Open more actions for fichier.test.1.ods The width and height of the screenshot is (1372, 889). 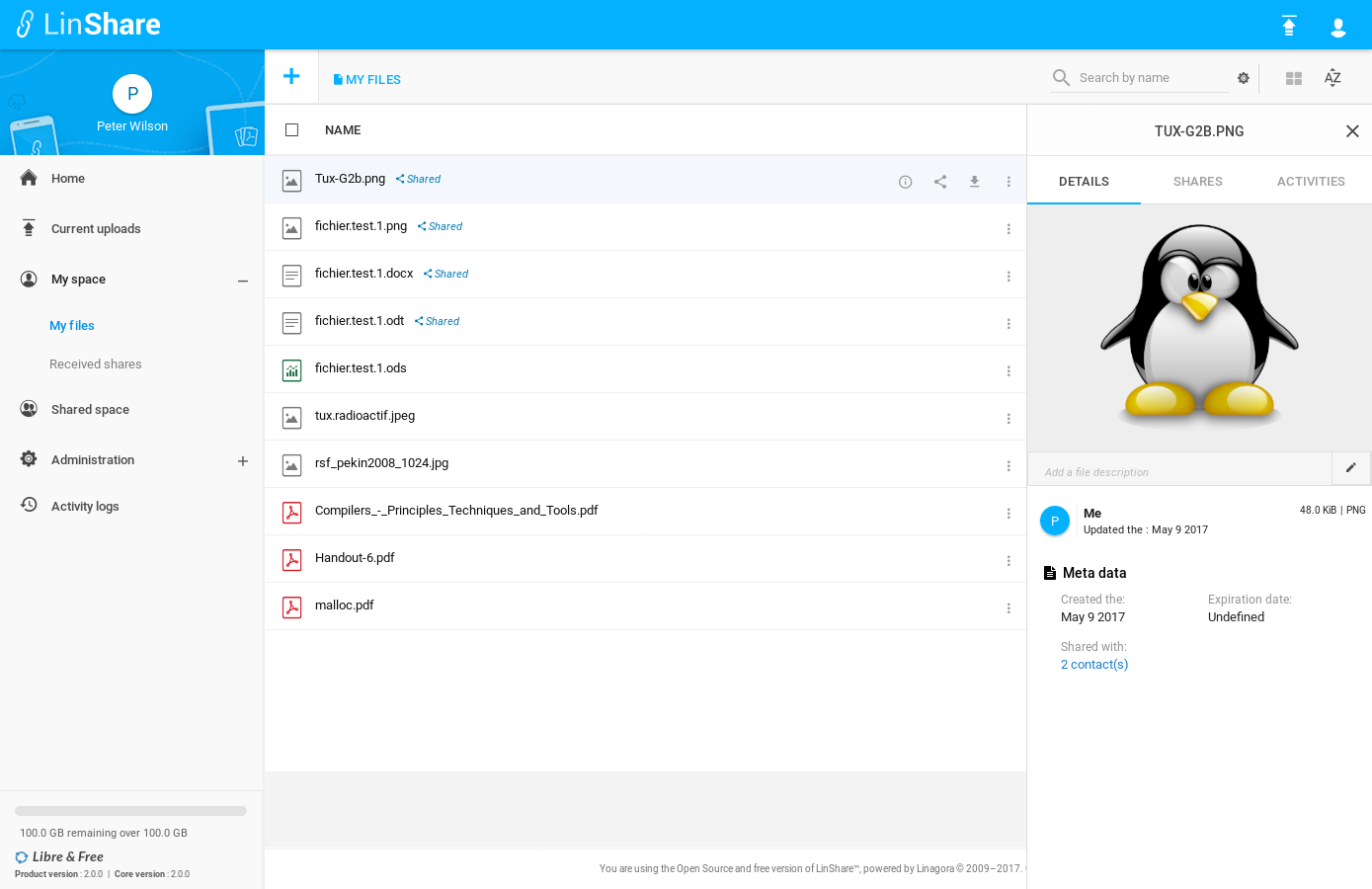tap(1009, 371)
